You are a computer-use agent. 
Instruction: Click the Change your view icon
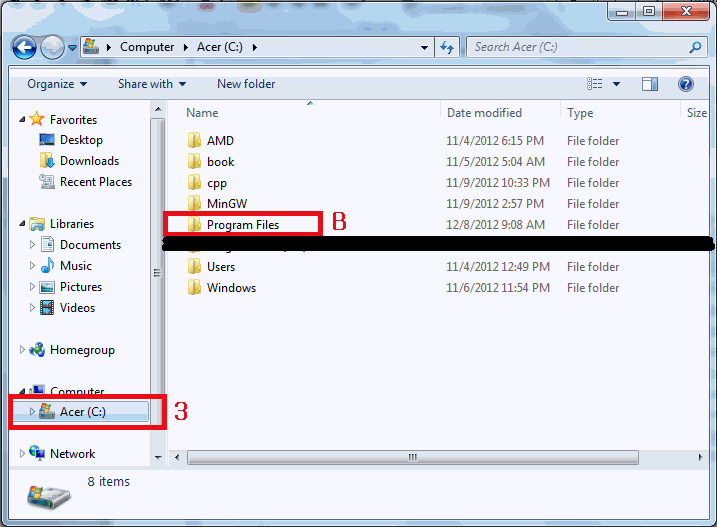(x=596, y=84)
